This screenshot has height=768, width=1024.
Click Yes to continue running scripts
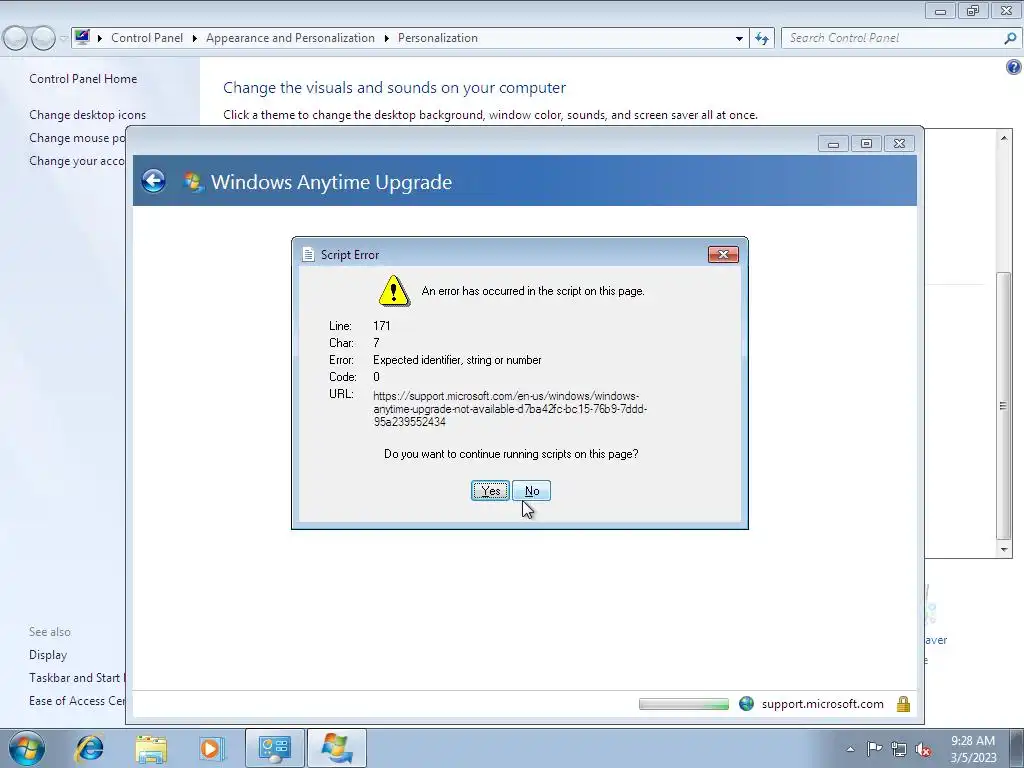[490, 490]
